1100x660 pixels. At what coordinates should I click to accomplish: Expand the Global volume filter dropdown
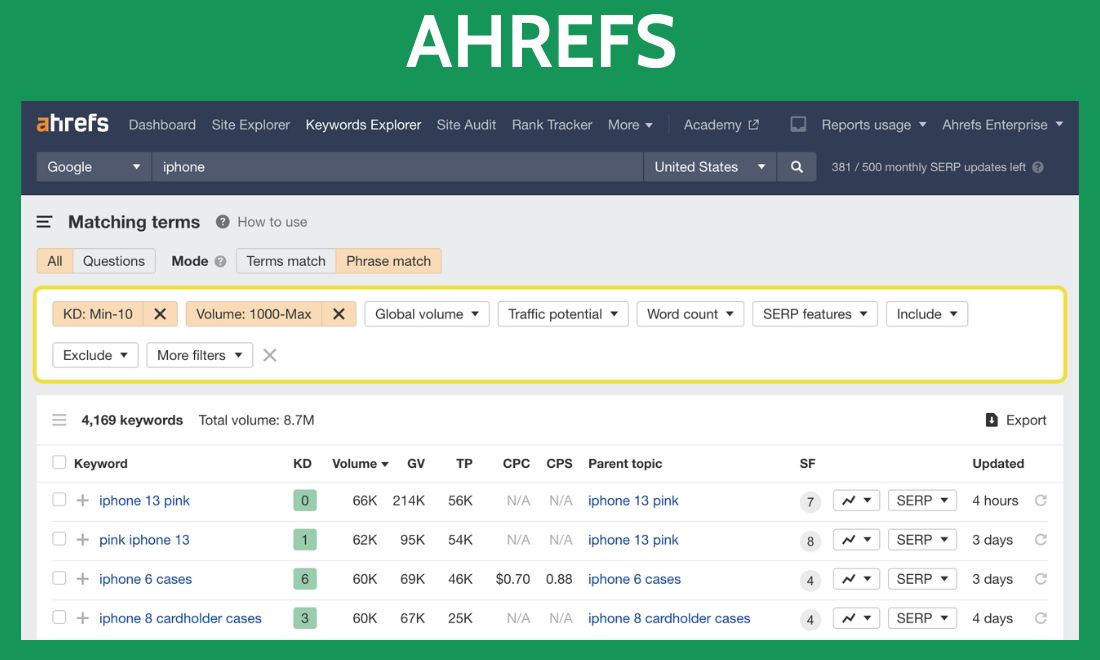point(427,314)
